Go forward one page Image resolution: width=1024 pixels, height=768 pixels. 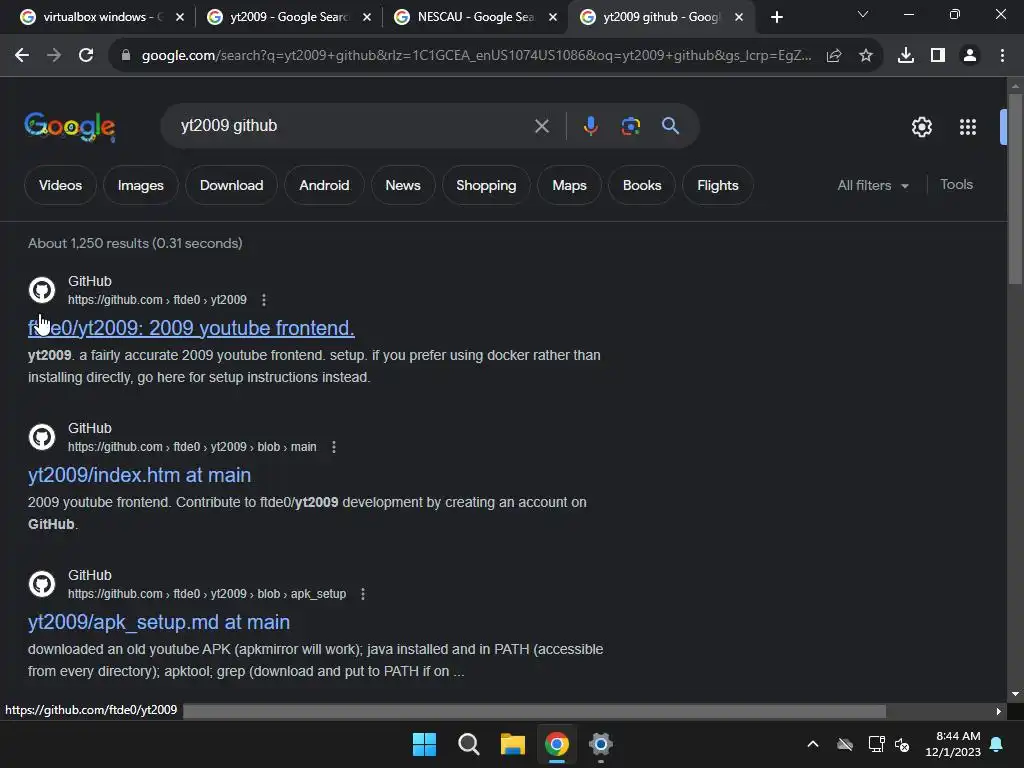[x=54, y=56]
